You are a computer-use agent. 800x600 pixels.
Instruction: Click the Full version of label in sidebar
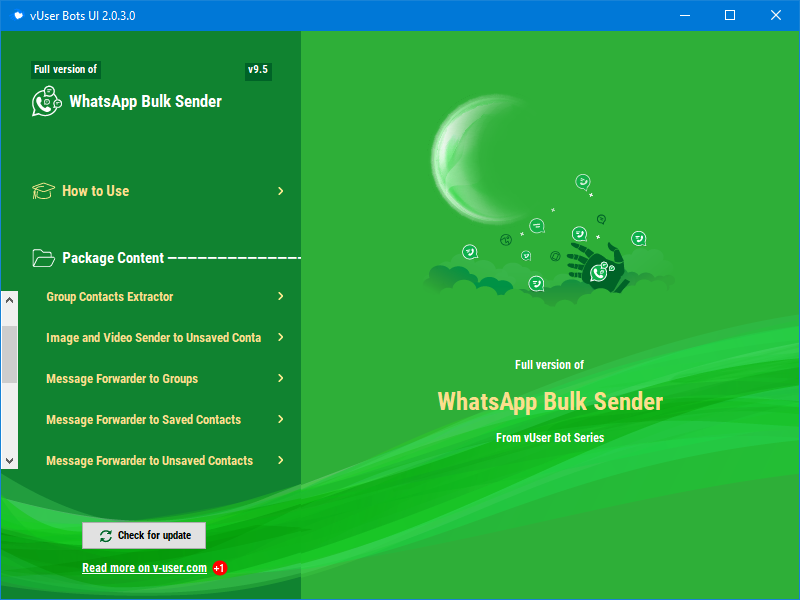pos(66,69)
